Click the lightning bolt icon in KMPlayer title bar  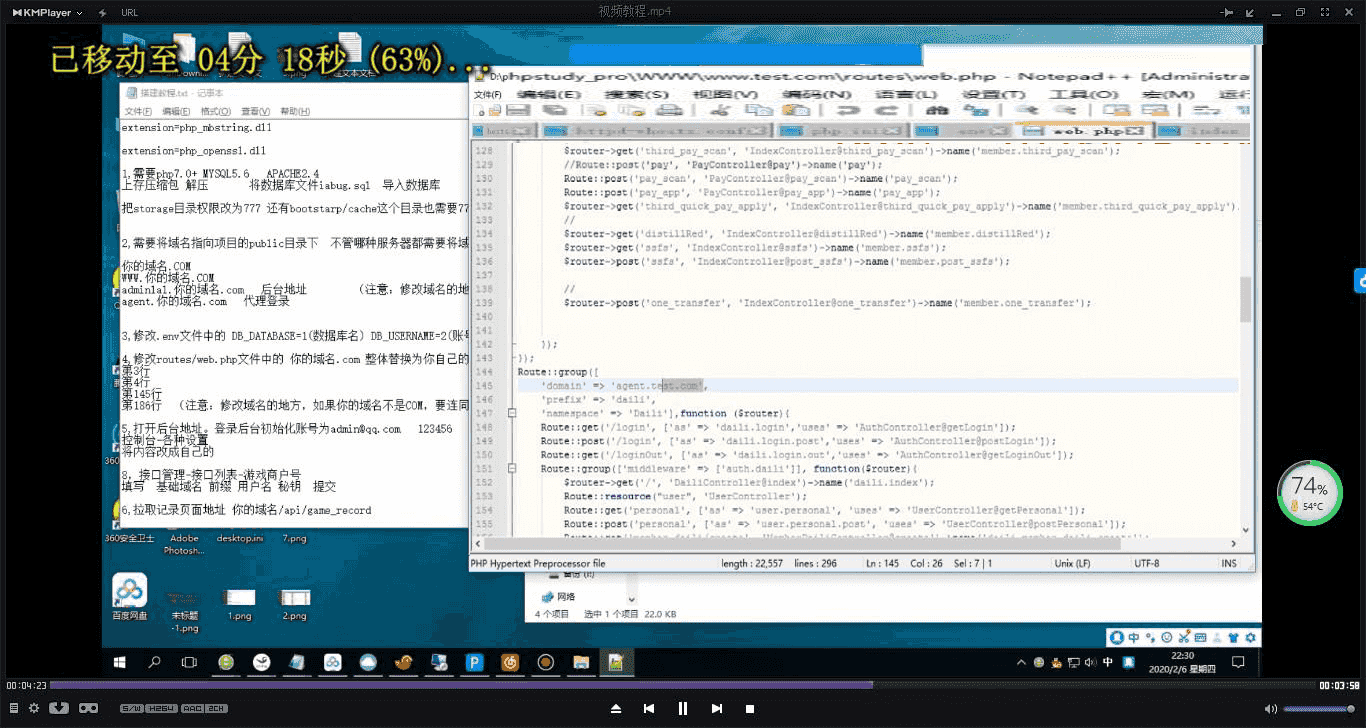point(101,12)
